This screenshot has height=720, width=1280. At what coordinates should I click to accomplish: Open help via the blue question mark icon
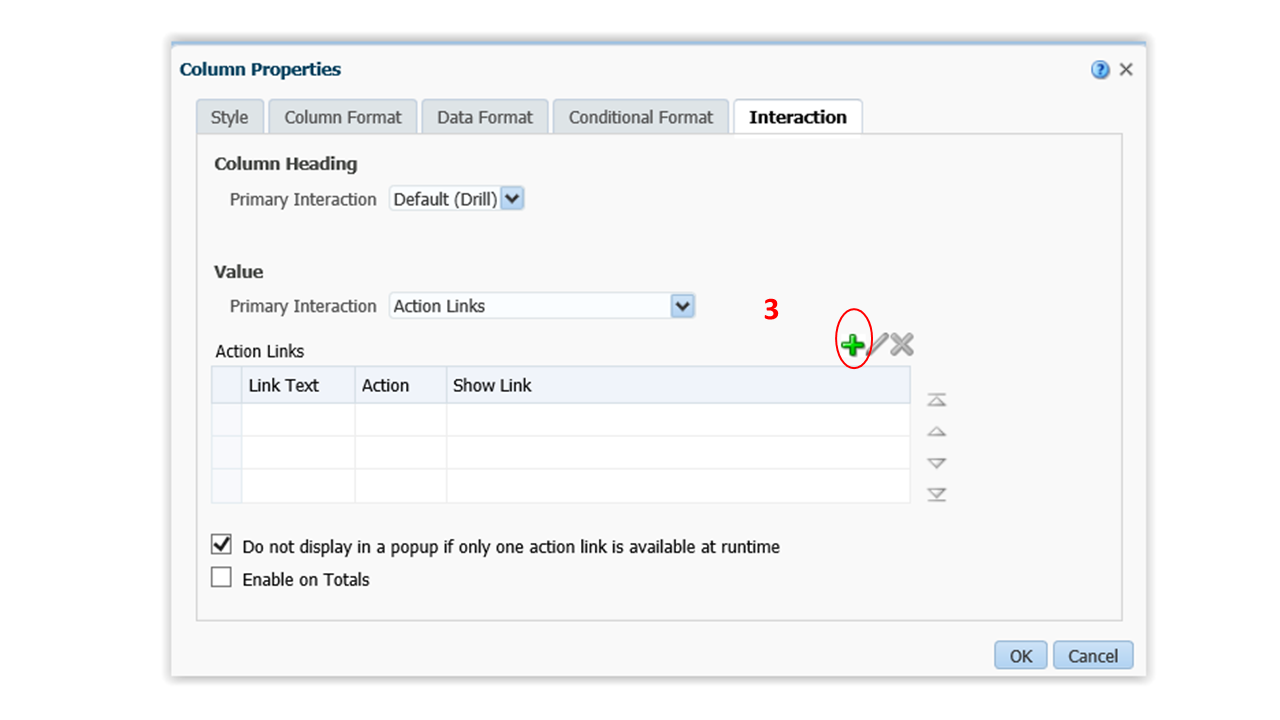point(1101,70)
